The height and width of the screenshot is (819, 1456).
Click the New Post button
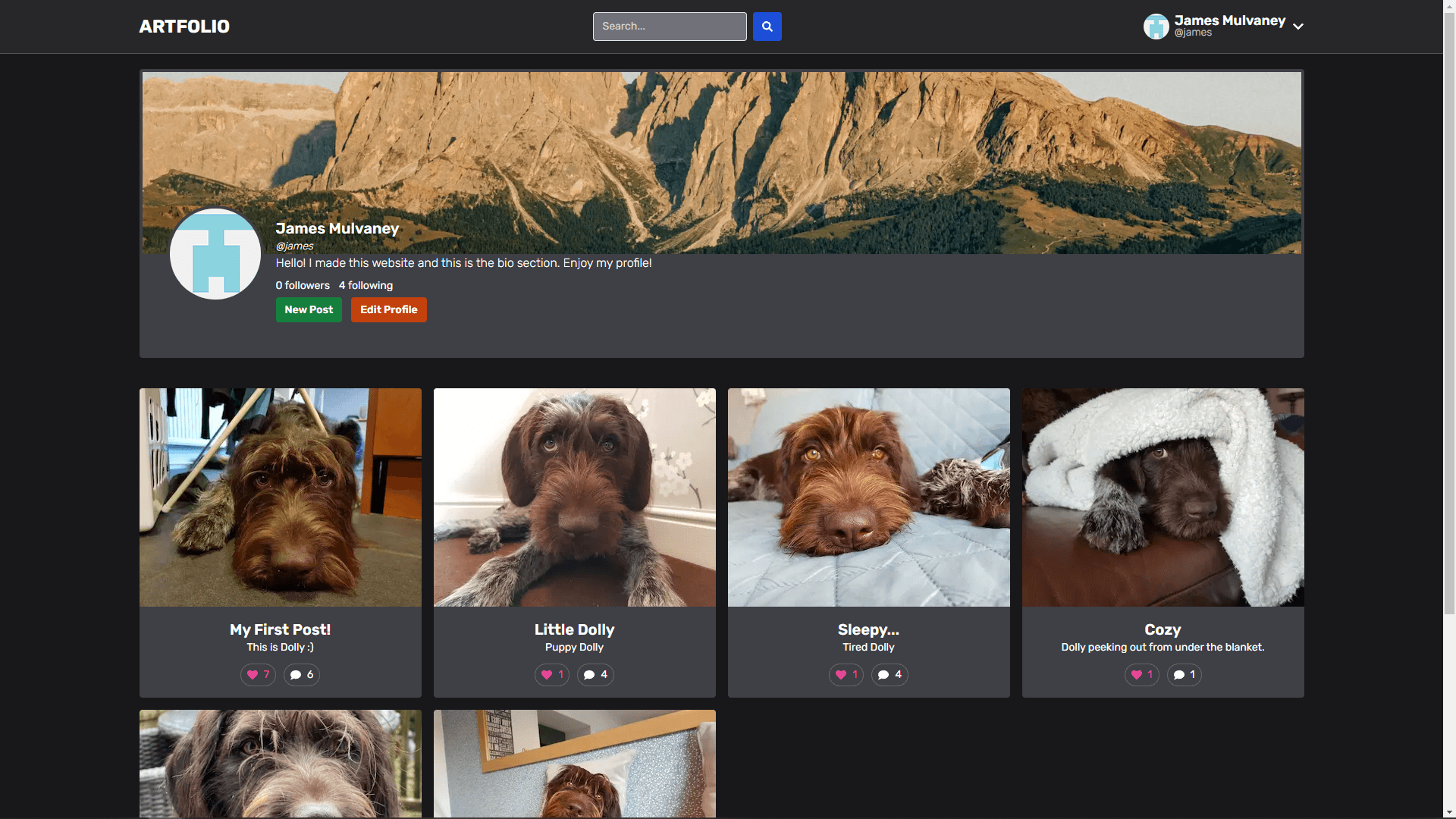click(309, 309)
